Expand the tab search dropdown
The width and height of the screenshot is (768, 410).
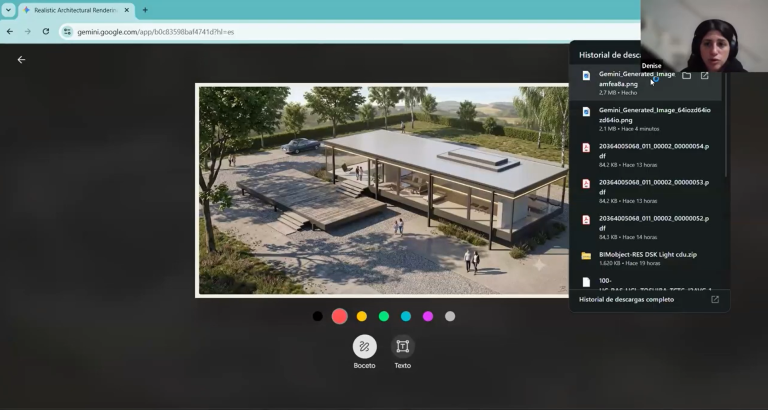(8, 10)
